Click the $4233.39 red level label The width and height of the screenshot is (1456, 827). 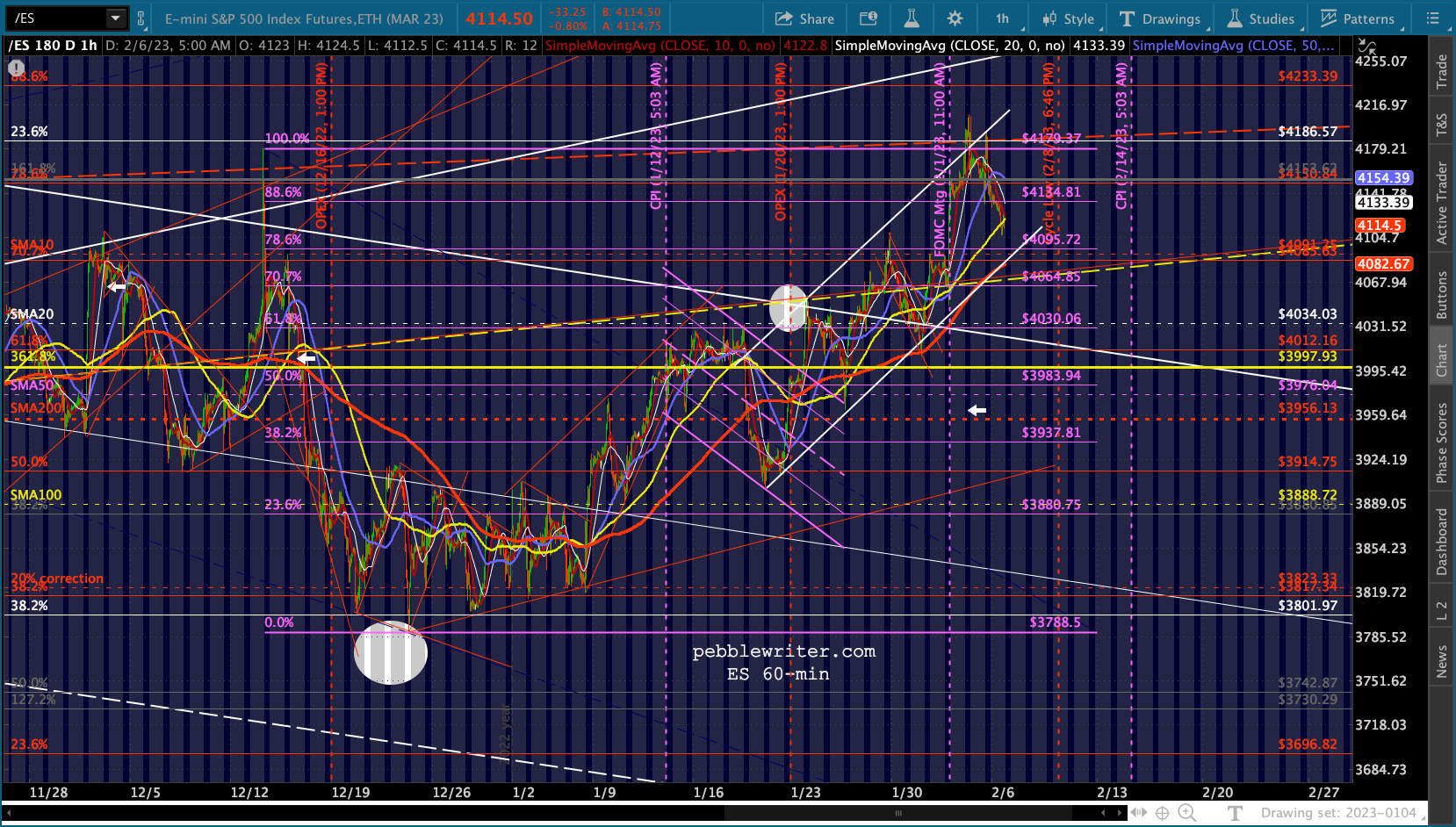pyautogui.click(x=1308, y=76)
